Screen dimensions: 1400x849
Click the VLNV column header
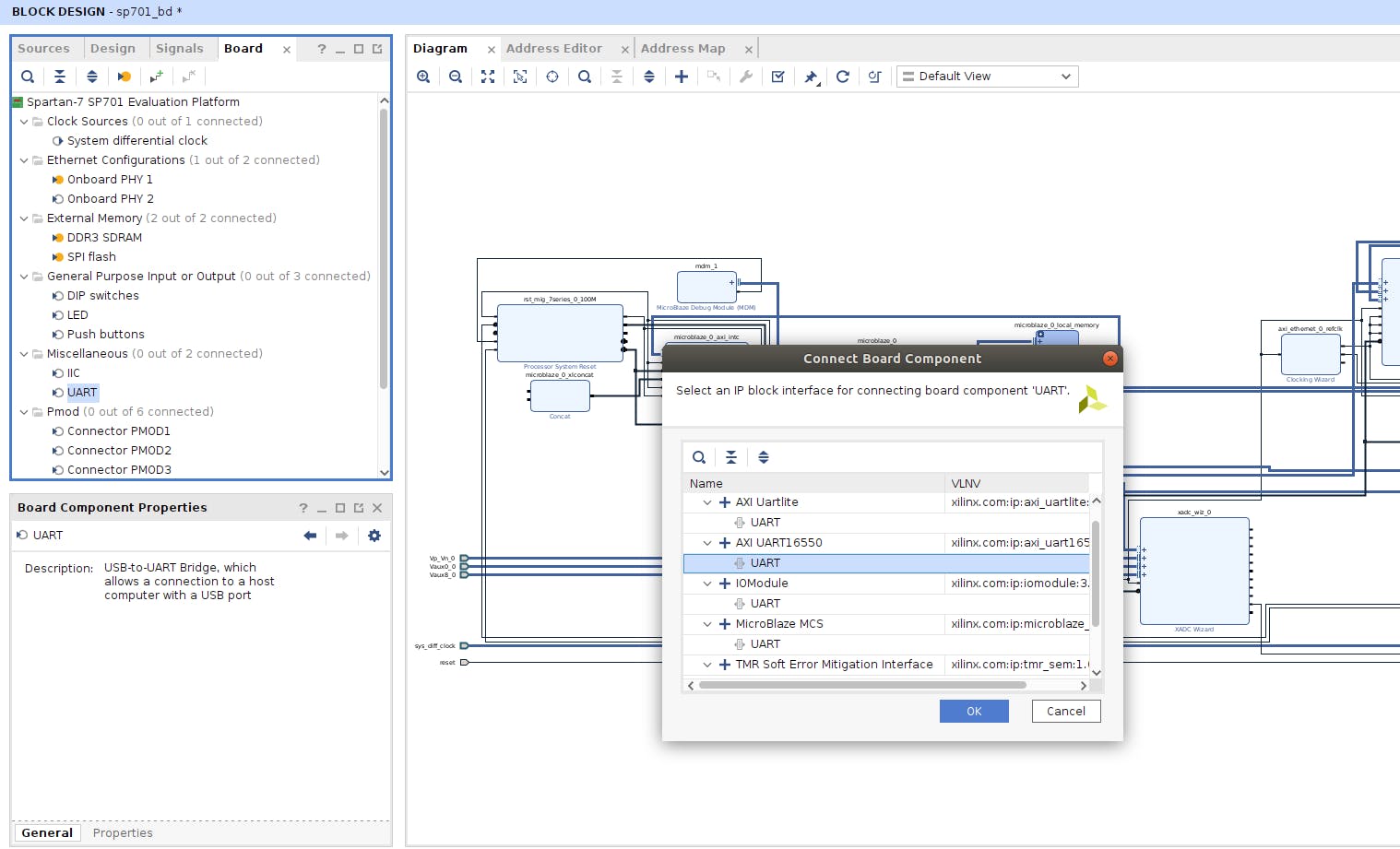pos(1017,484)
